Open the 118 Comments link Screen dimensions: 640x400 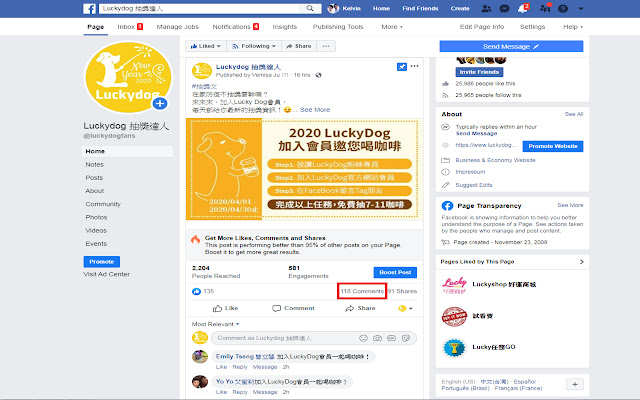(362, 291)
